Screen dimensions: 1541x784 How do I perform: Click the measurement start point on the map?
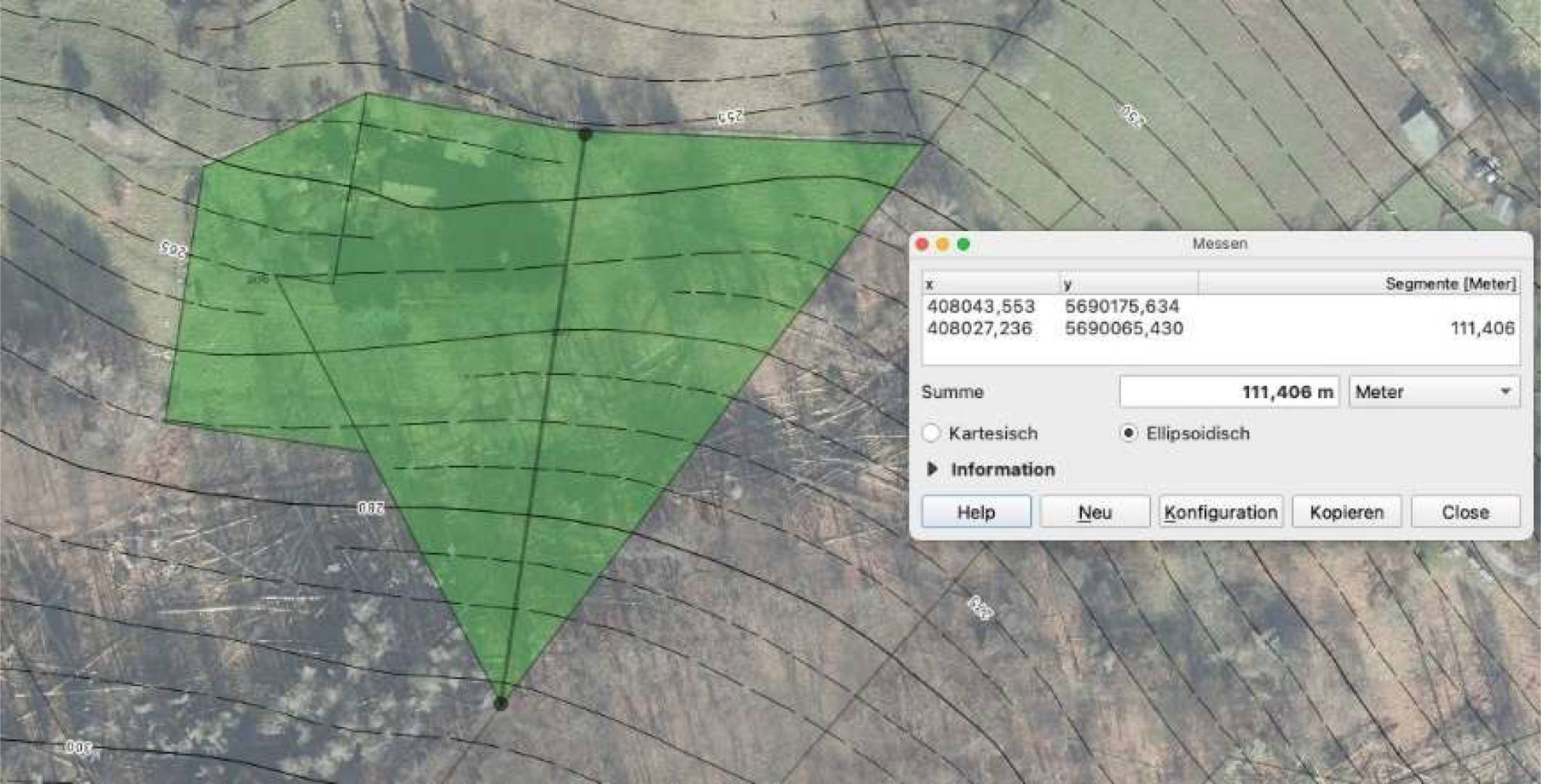point(586,135)
